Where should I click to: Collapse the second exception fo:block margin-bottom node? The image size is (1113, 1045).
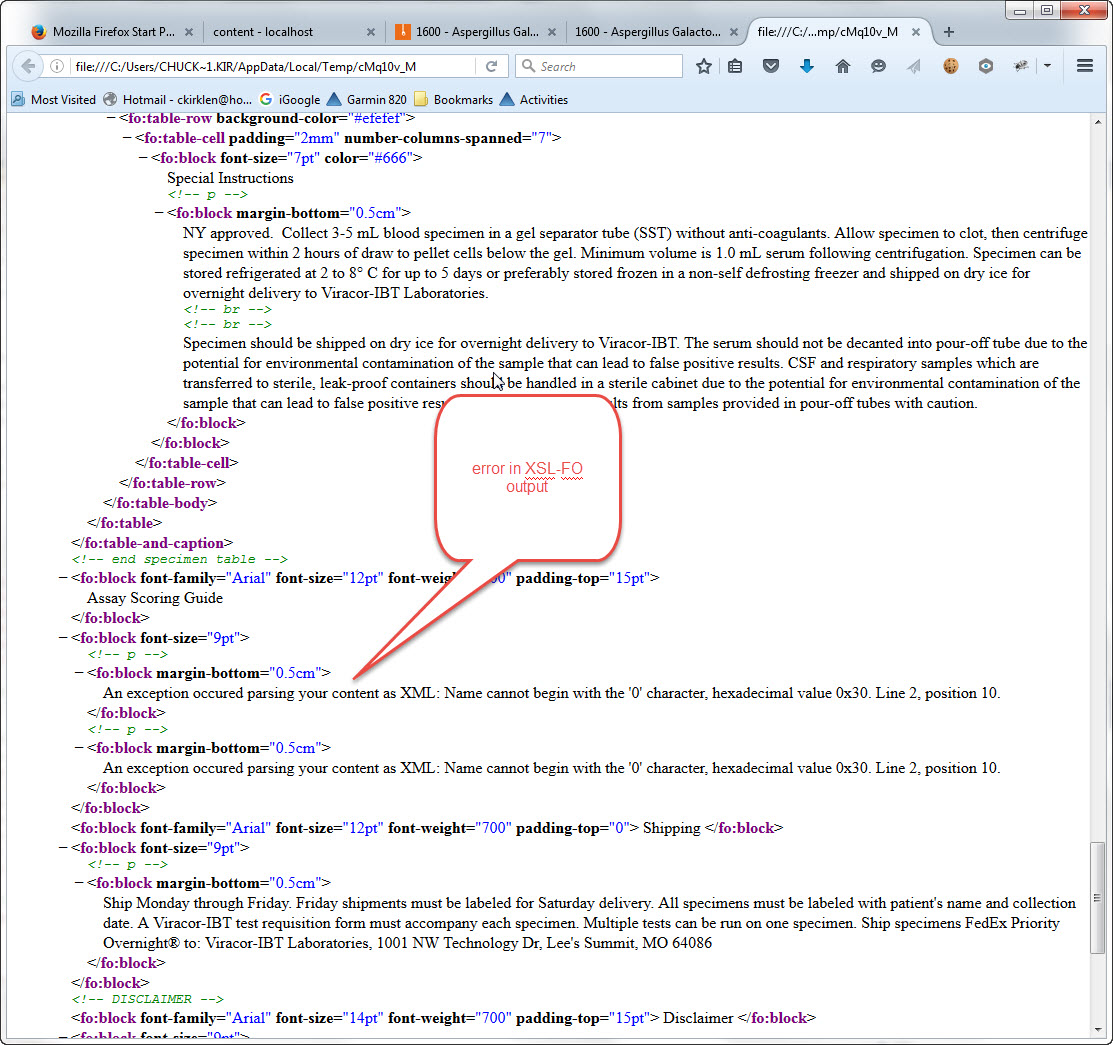(79, 748)
